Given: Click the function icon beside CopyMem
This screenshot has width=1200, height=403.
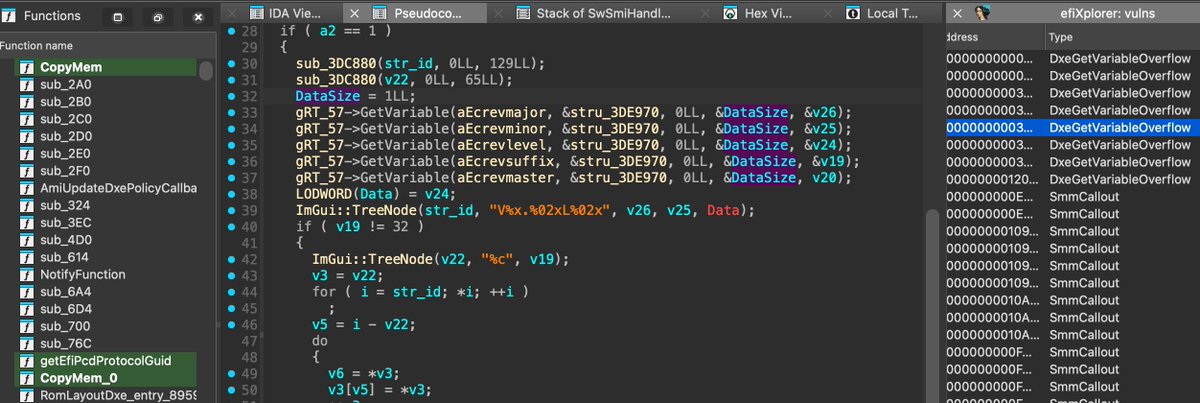Looking at the screenshot, I should (27, 67).
